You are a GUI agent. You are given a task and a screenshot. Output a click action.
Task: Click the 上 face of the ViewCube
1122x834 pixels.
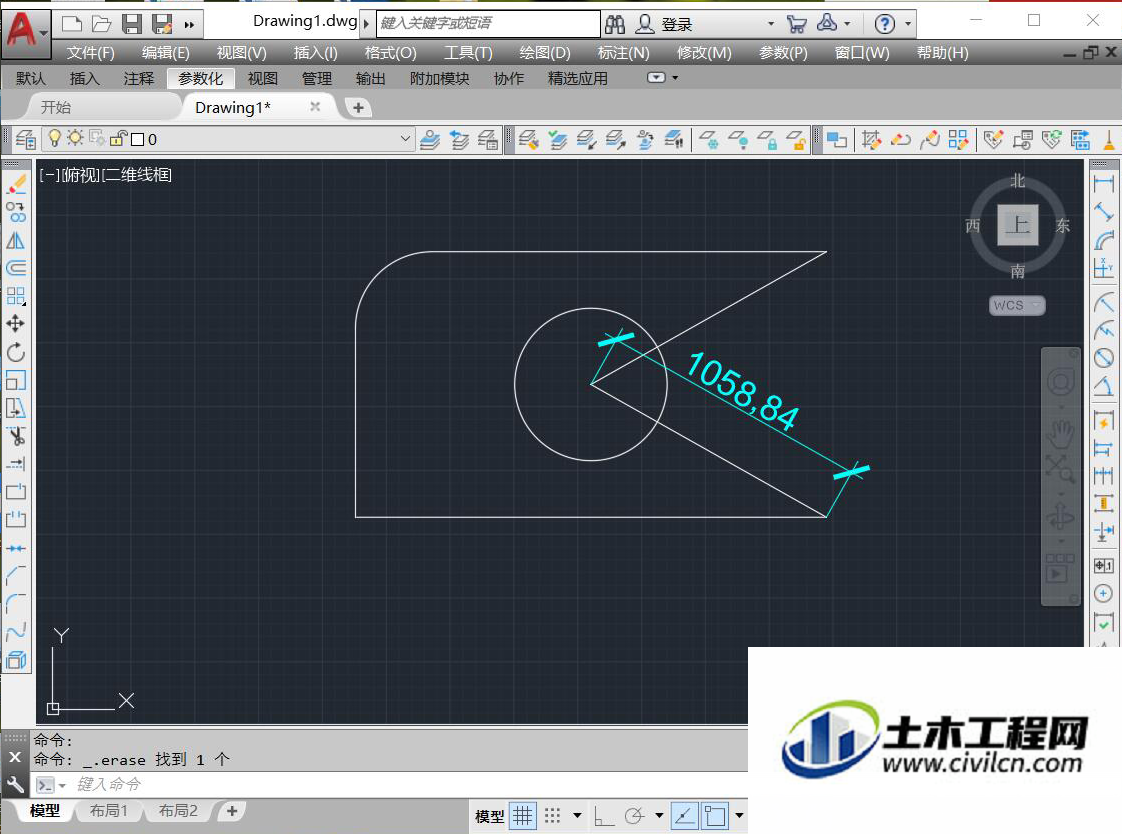1018,225
